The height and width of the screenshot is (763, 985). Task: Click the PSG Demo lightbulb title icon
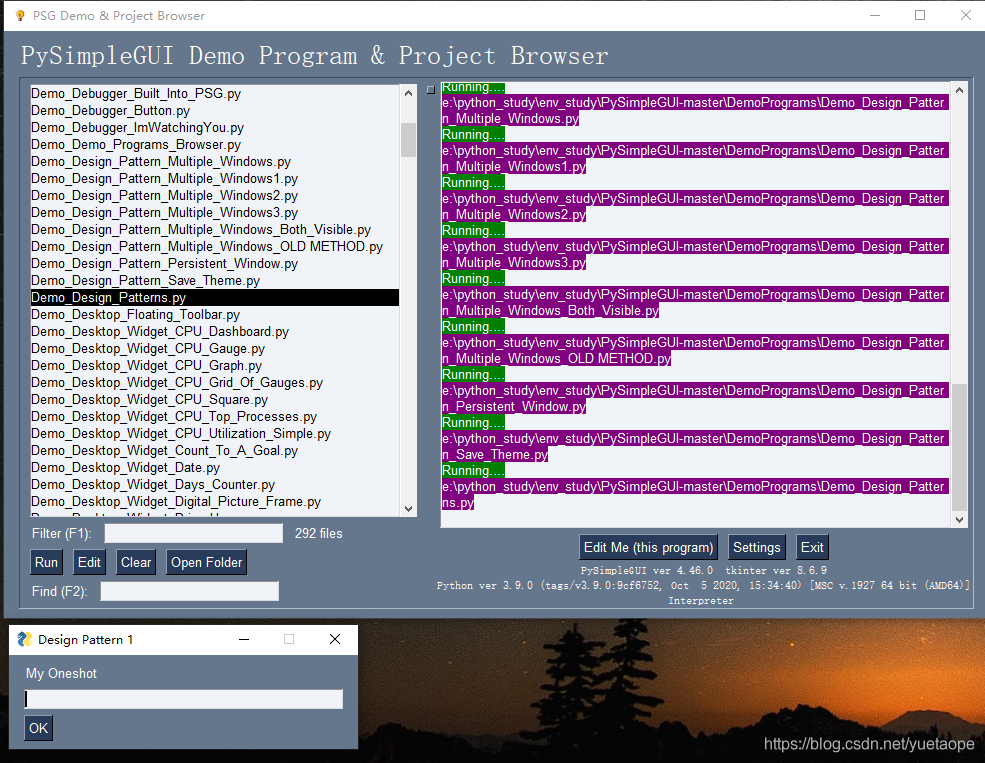pos(19,15)
